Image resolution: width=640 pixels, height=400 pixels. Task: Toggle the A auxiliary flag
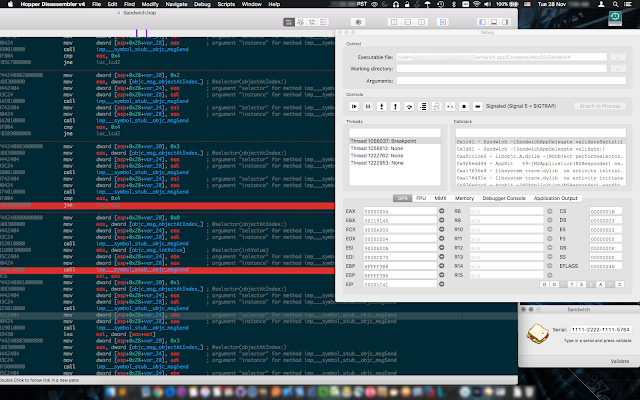pyautogui.click(x=600, y=284)
